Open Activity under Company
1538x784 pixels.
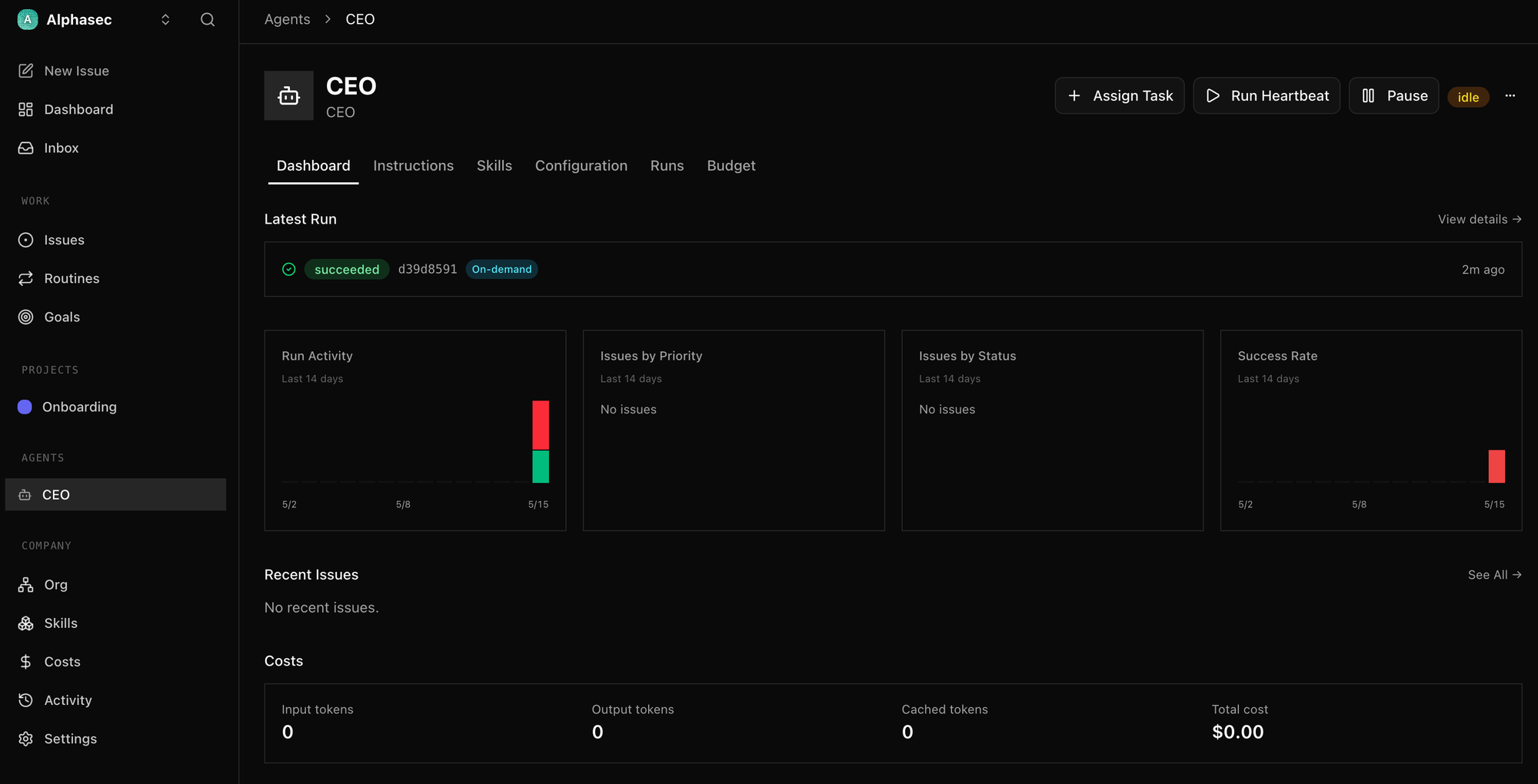[x=115, y=700]
